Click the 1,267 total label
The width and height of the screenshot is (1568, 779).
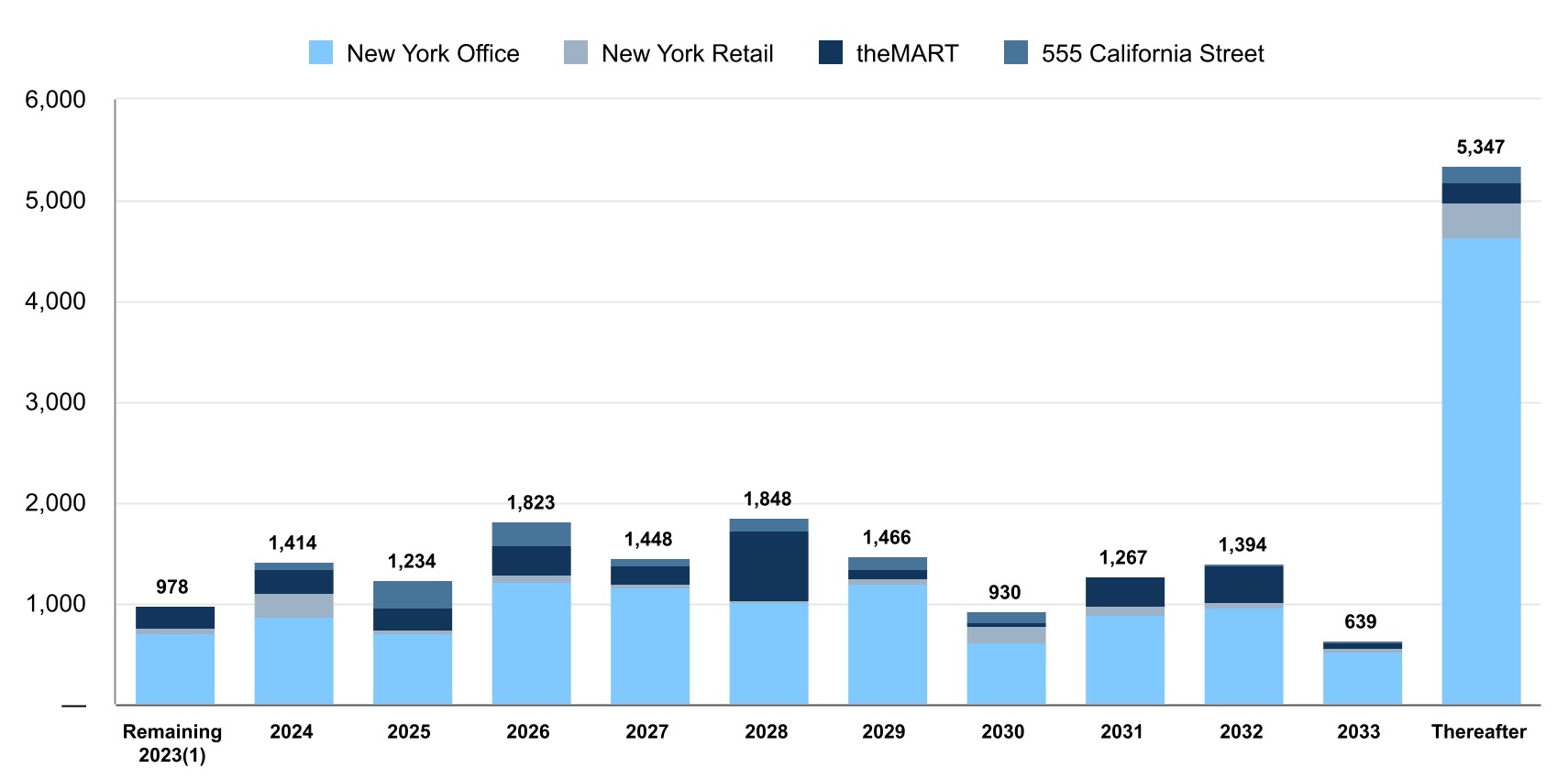[1123, 557]
